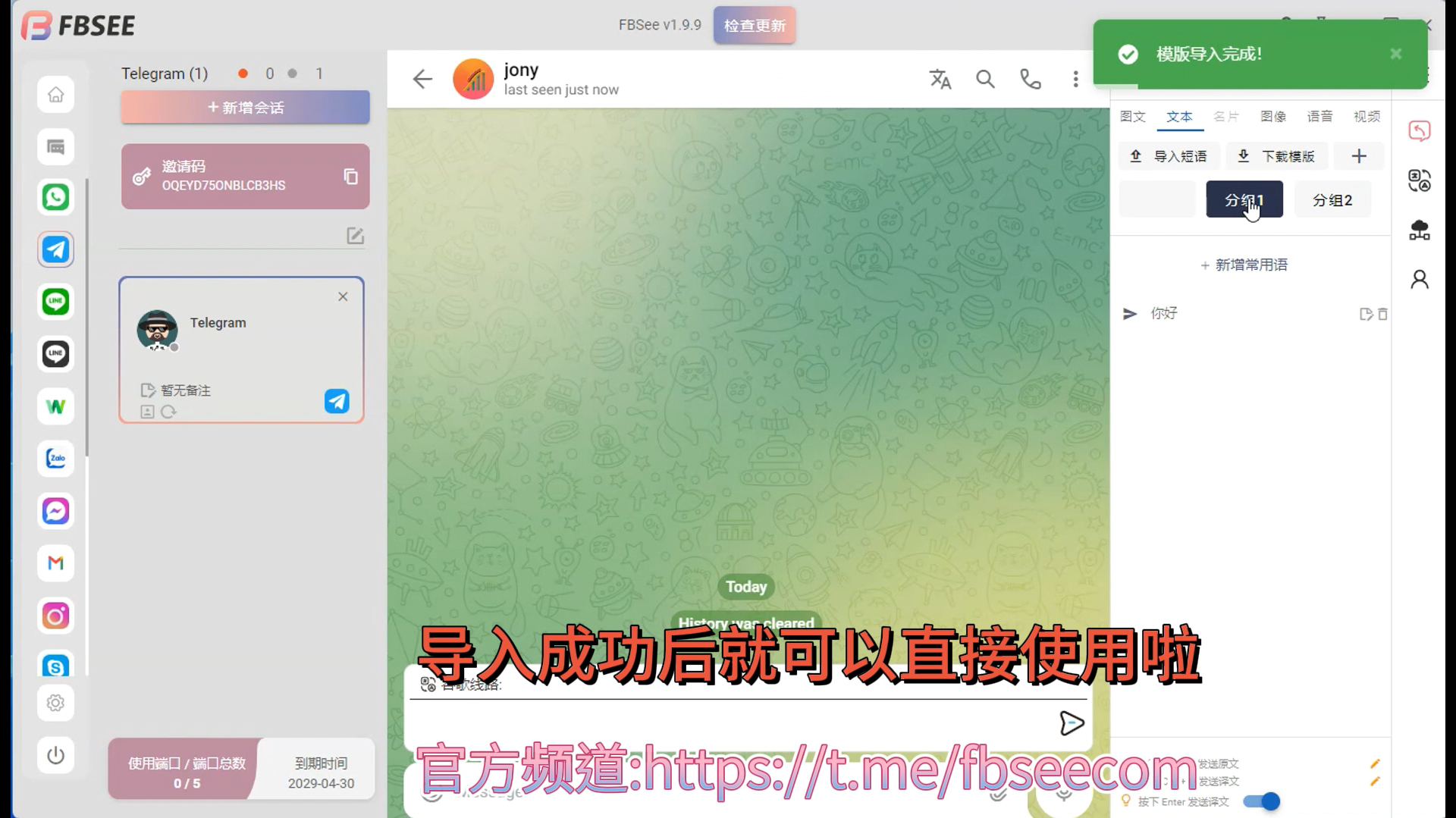Open the green W app icon

pos(55,406)
